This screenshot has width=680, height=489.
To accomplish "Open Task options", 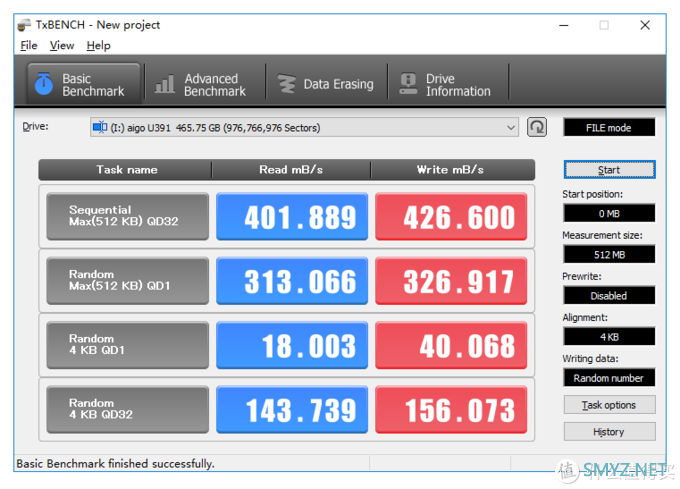I will point(609,405).
